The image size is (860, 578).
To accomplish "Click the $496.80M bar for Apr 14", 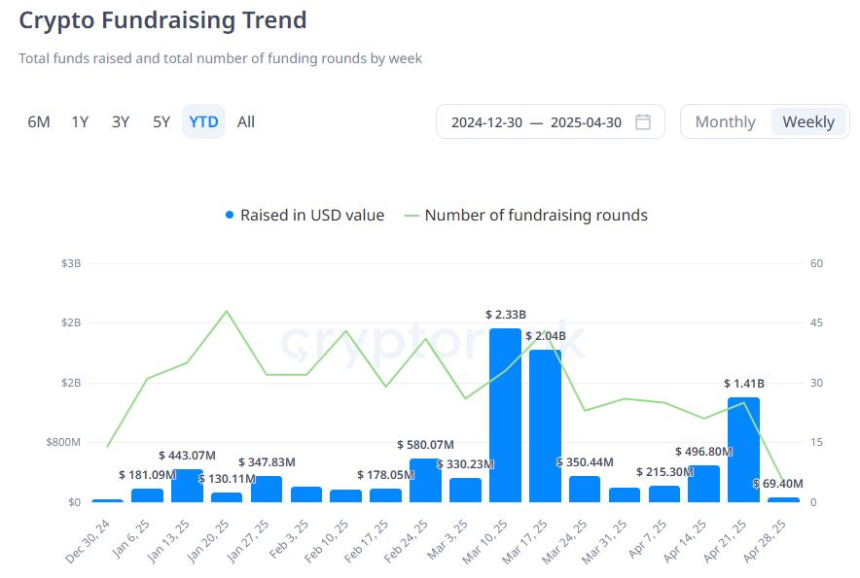I will (x=704, y=484).
